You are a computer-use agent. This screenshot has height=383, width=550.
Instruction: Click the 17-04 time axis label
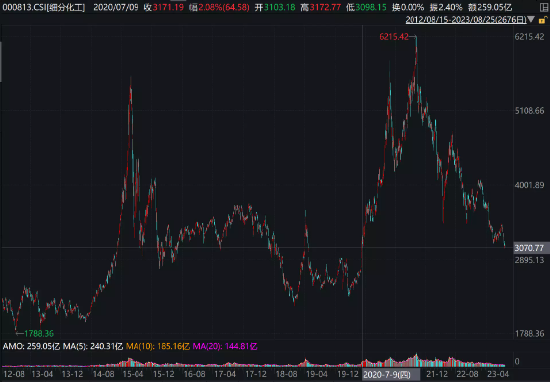click(225, 374)
